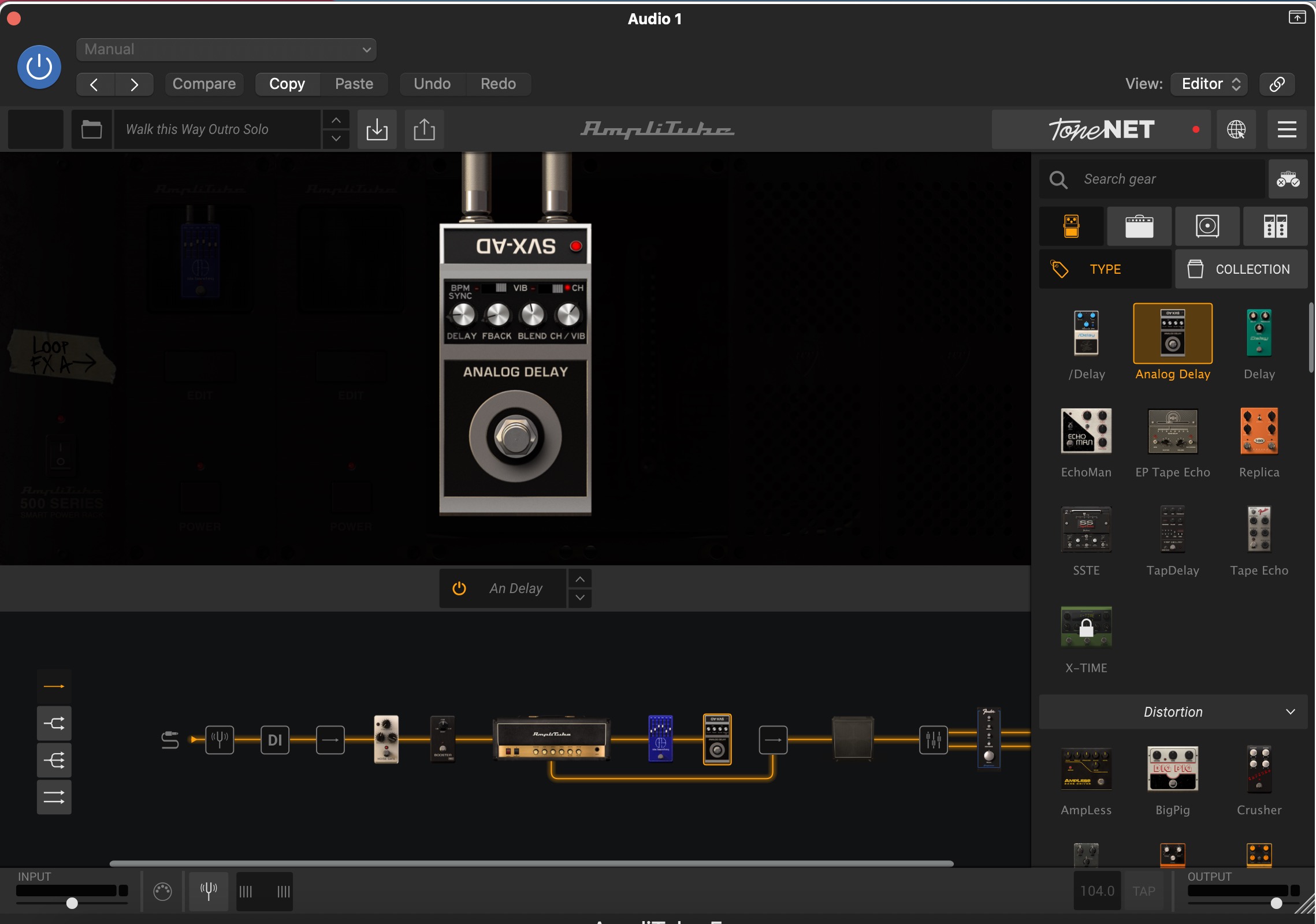Screen dimensions: 1316x924
Task: Open the View Editor dropdown
Action: tap(1210, 84)
